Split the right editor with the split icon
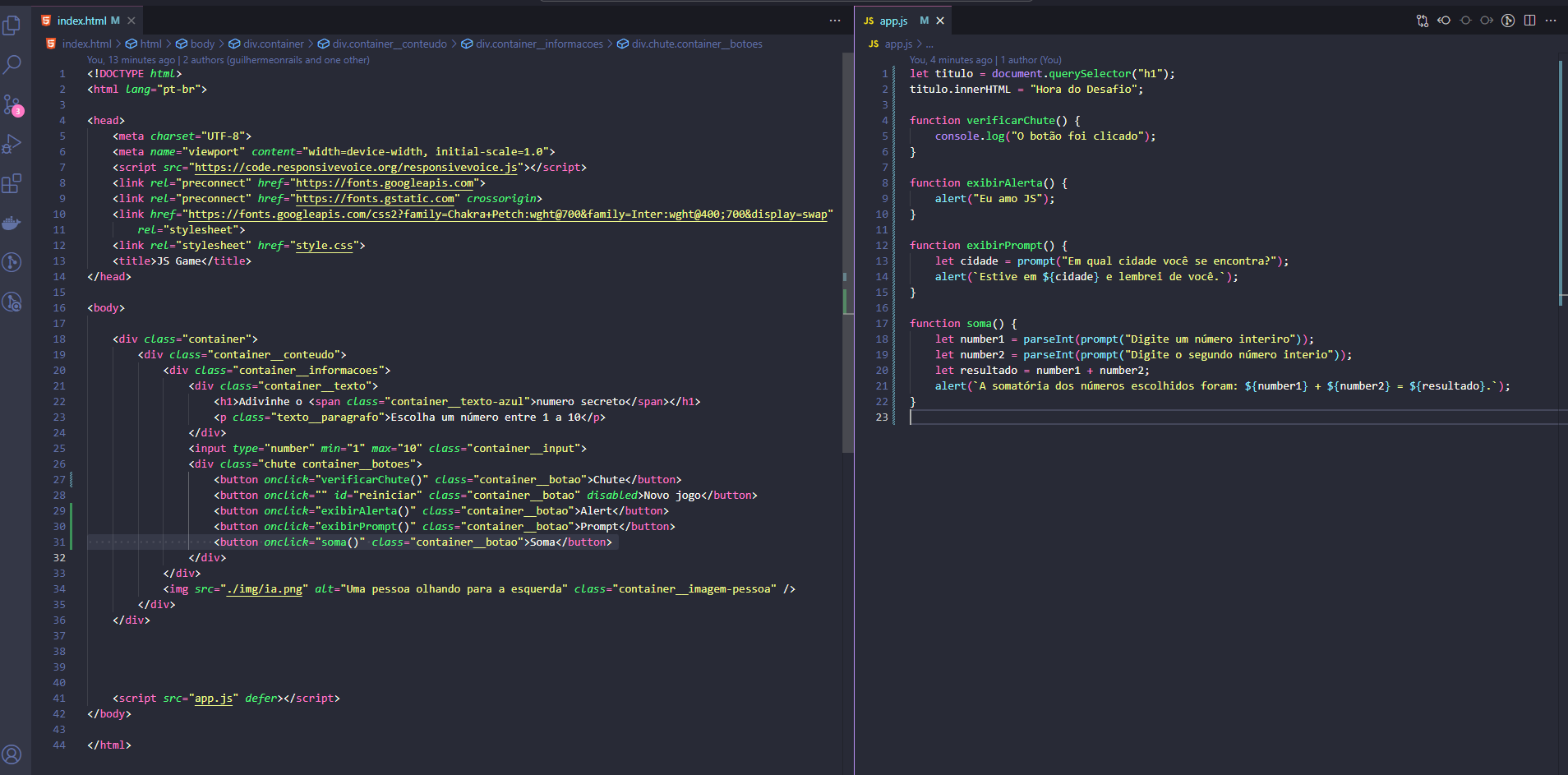 (1529, 21)
